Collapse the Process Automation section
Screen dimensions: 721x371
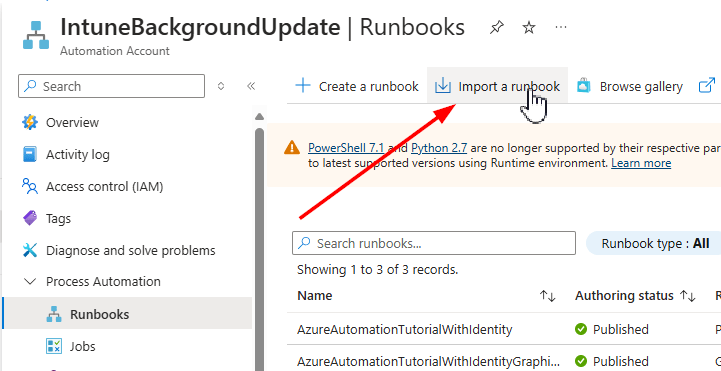click(30, 281)
